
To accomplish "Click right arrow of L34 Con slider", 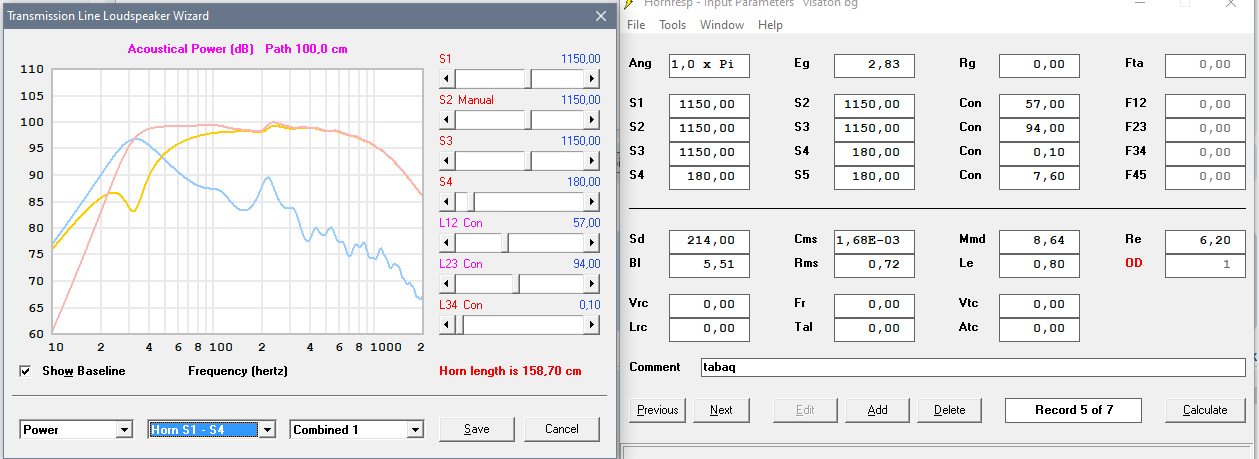I will 592,324.
